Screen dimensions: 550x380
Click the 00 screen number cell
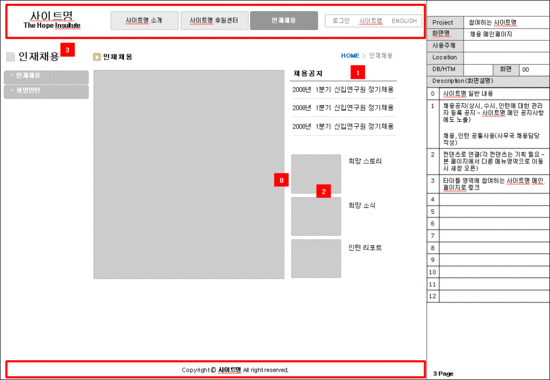(534, 69)
